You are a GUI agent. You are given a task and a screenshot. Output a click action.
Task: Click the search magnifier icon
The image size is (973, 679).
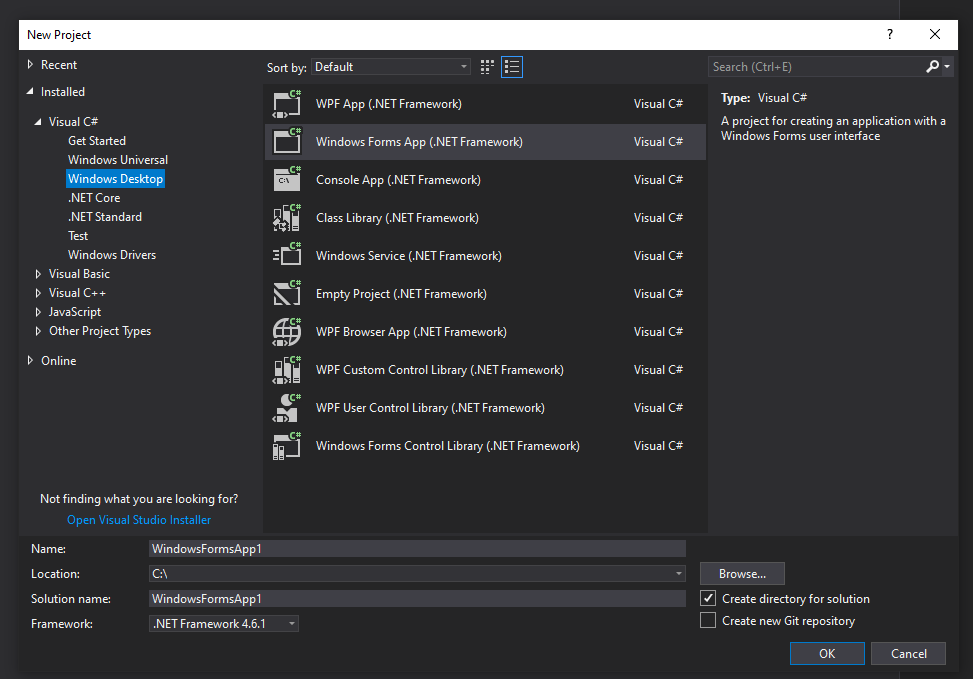point(932,66)
